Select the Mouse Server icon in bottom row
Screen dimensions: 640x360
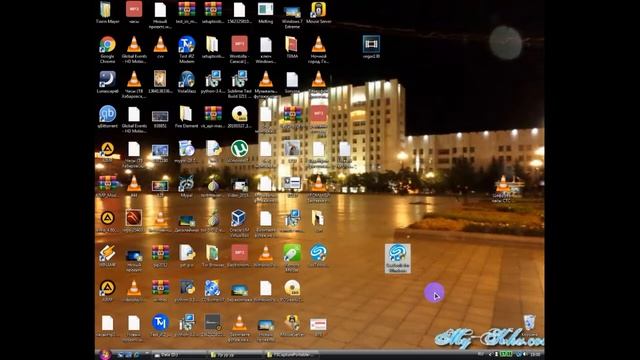(x=292, y=322)
